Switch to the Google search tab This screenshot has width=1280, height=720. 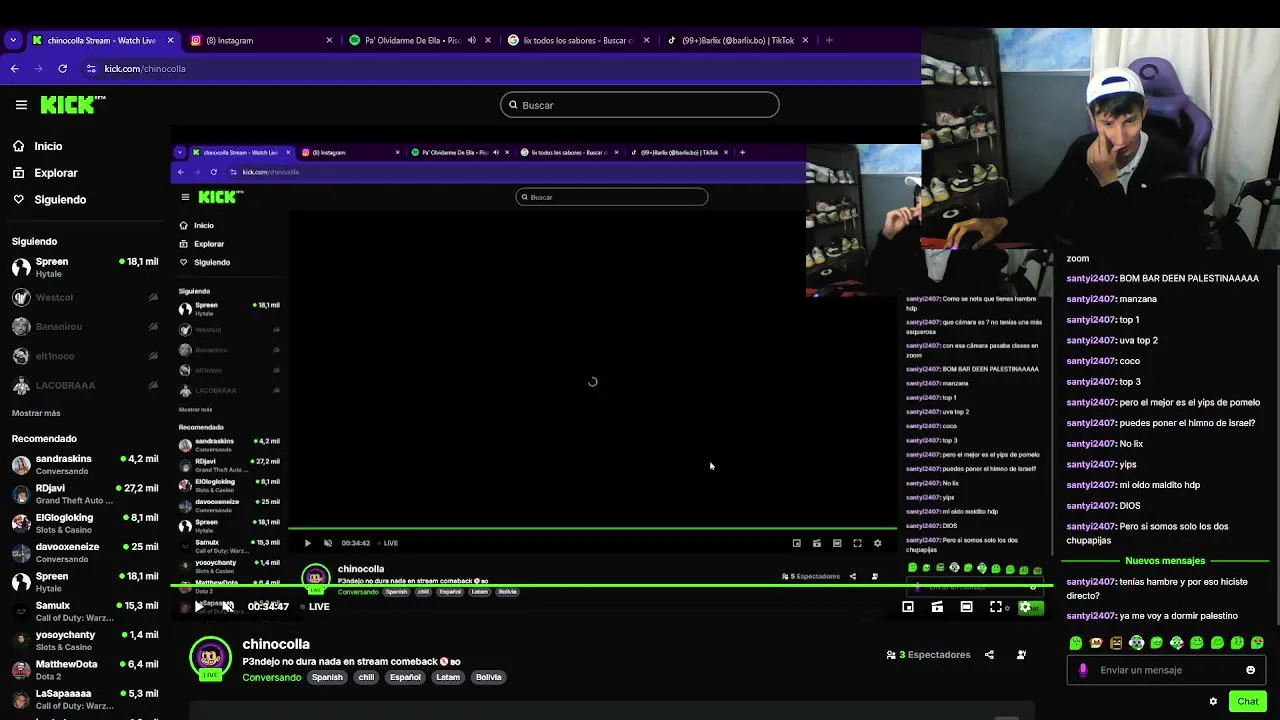coord(578,40)
